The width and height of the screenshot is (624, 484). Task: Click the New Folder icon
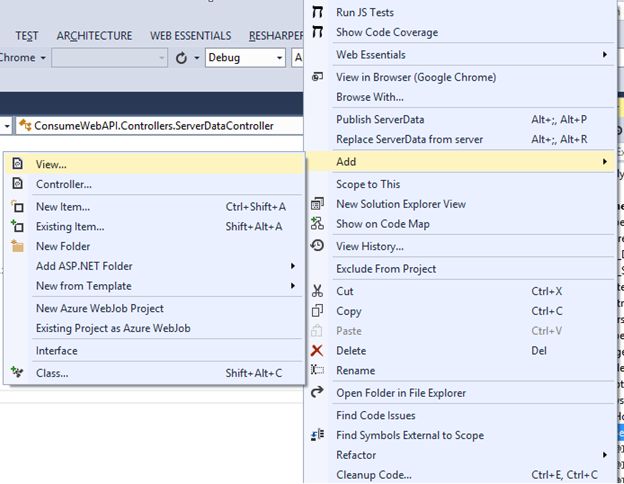pyautogui.click(x=17, y=246)
